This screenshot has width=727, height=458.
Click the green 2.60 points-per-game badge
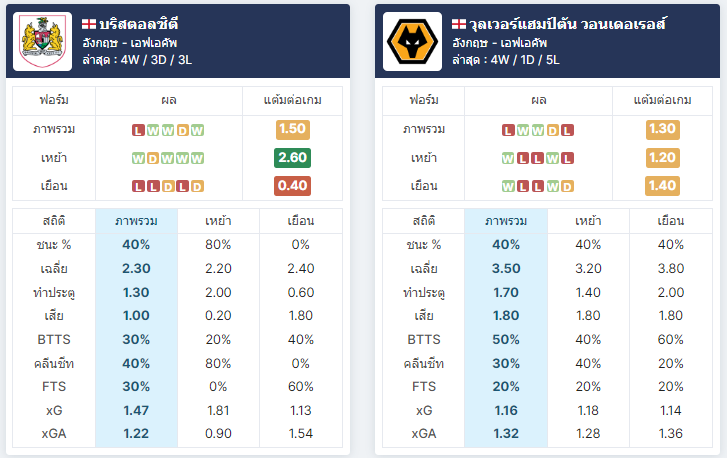click(x=293, y=158)
